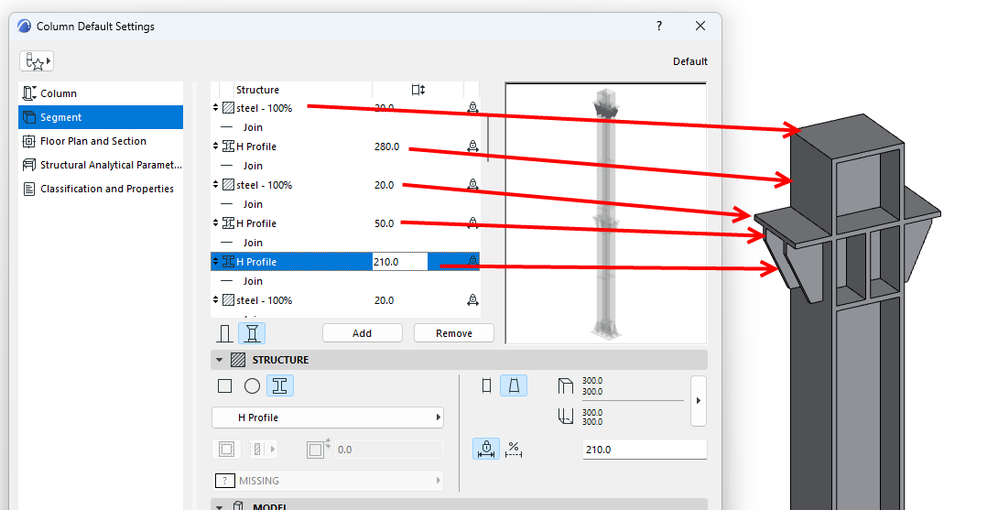Screen dimensions: 998x510
Task: Click the veneer thickness field 0.0
Action: [389, 450]
